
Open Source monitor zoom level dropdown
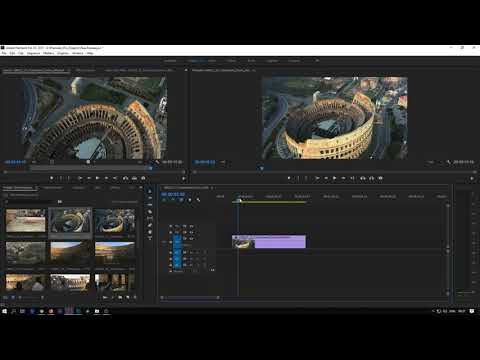(34, 162)
